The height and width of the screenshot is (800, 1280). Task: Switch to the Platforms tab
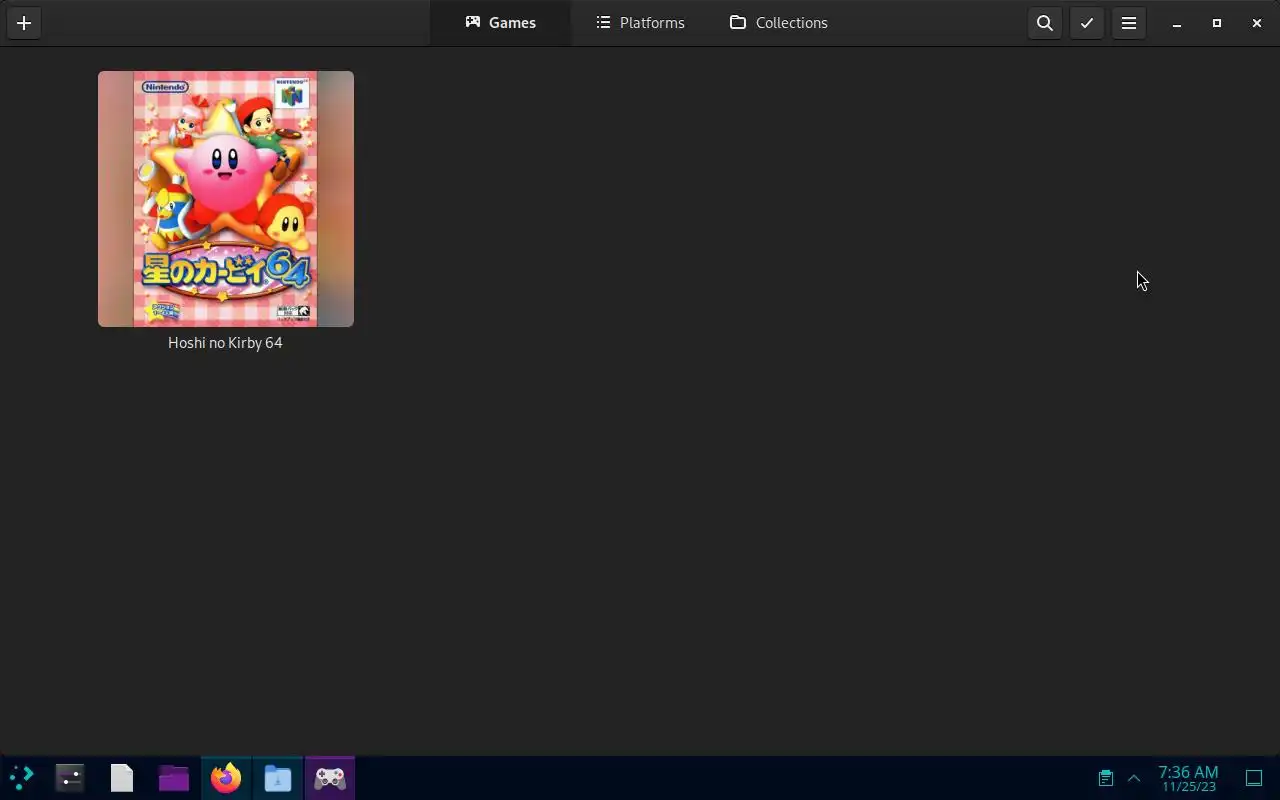[x=640, y=23]
